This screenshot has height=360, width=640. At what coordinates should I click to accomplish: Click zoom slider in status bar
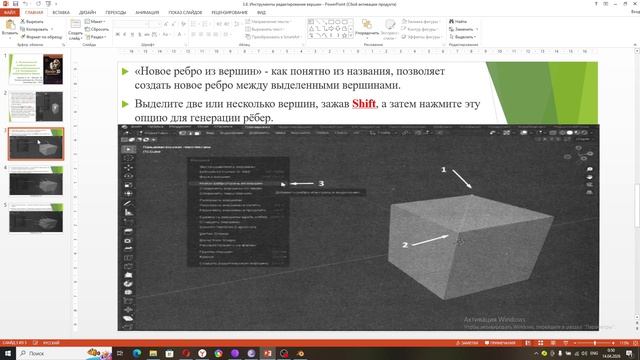[595, 343]
